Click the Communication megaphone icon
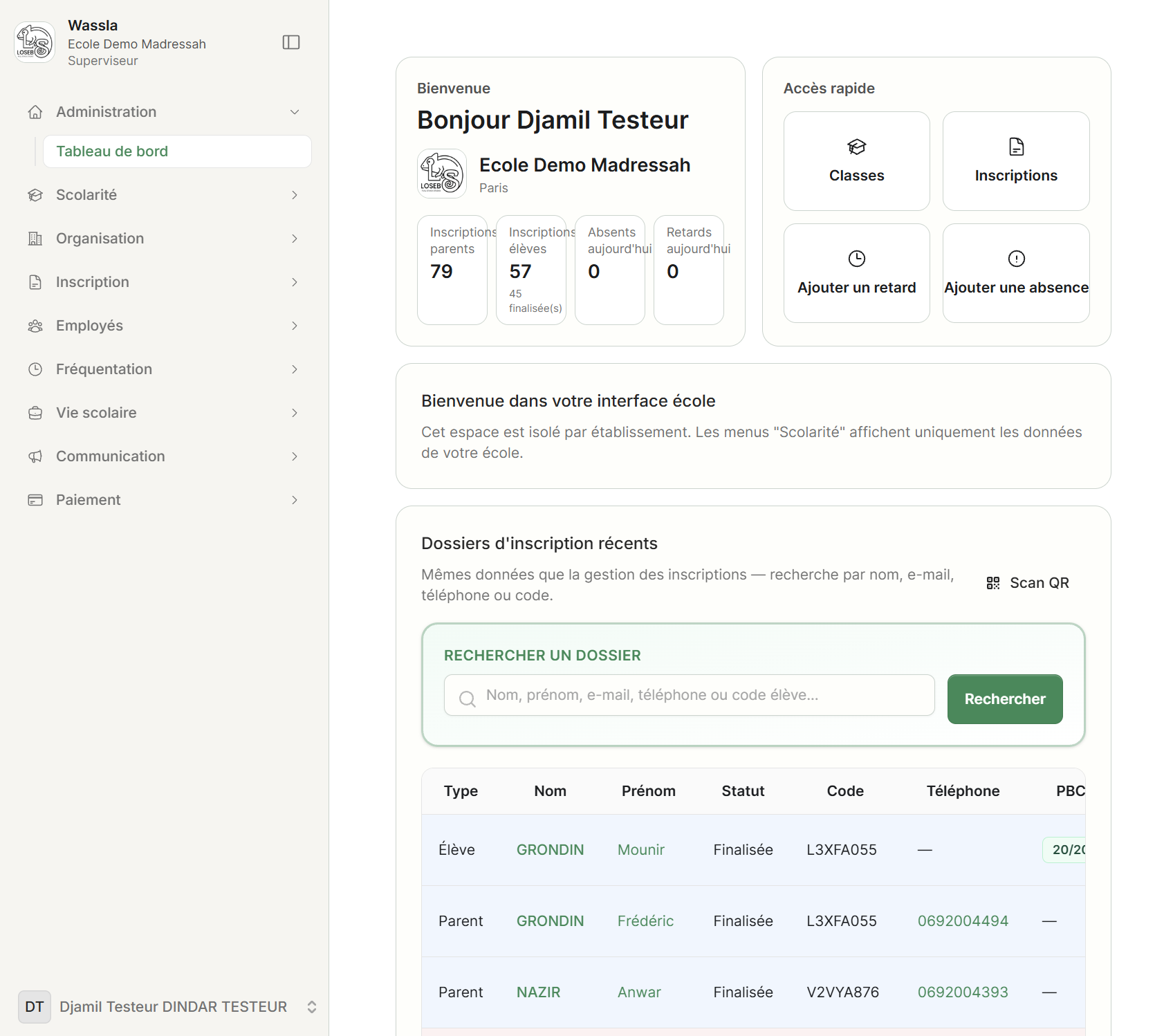The height and width of the screenshot is (1036, 1173). pyautogui.click(x=35, y=456)
